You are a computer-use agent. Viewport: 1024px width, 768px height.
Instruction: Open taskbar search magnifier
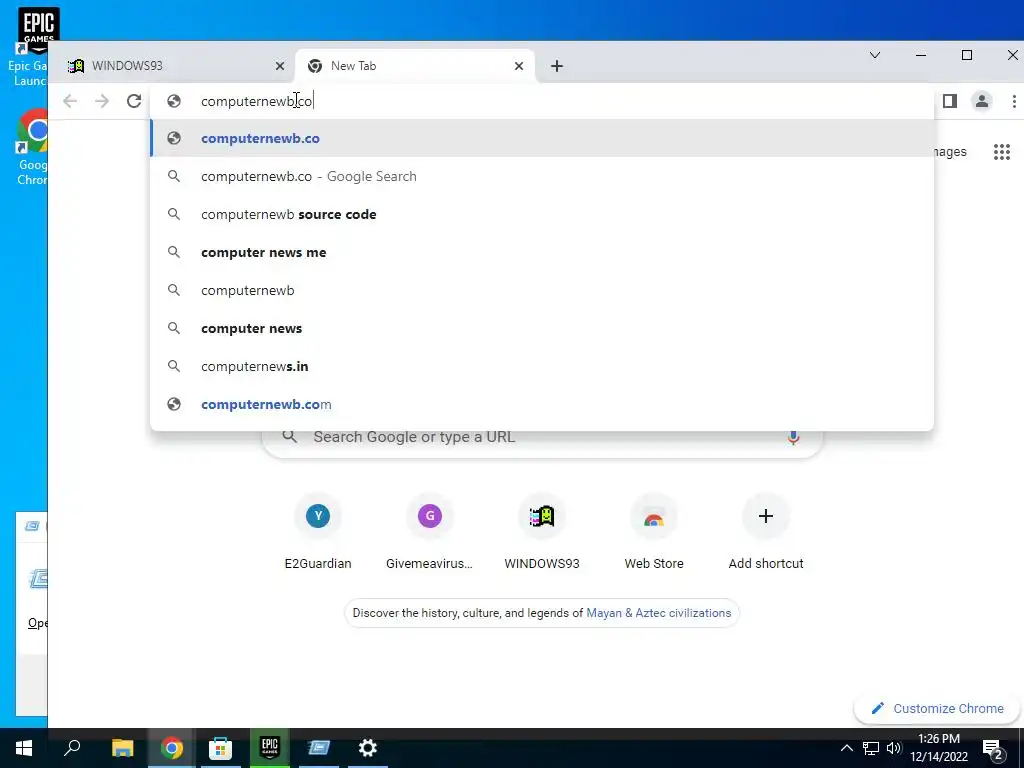click(72, 748)
